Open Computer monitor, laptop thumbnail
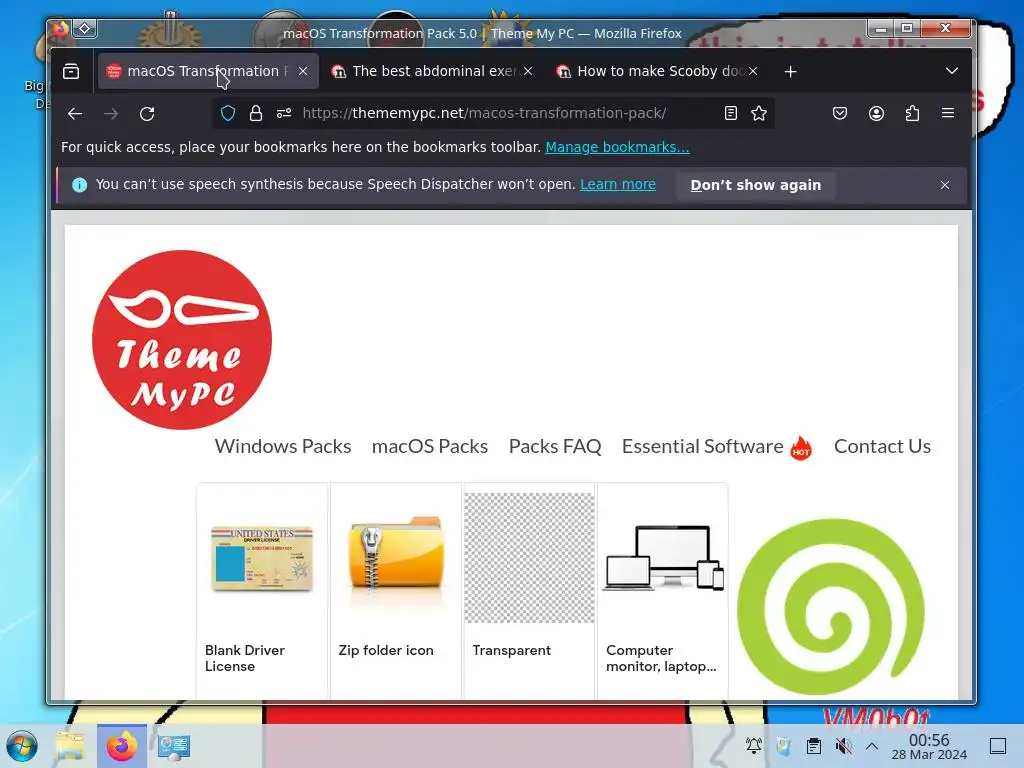1024x768 pixels. [x=663, y=558]
